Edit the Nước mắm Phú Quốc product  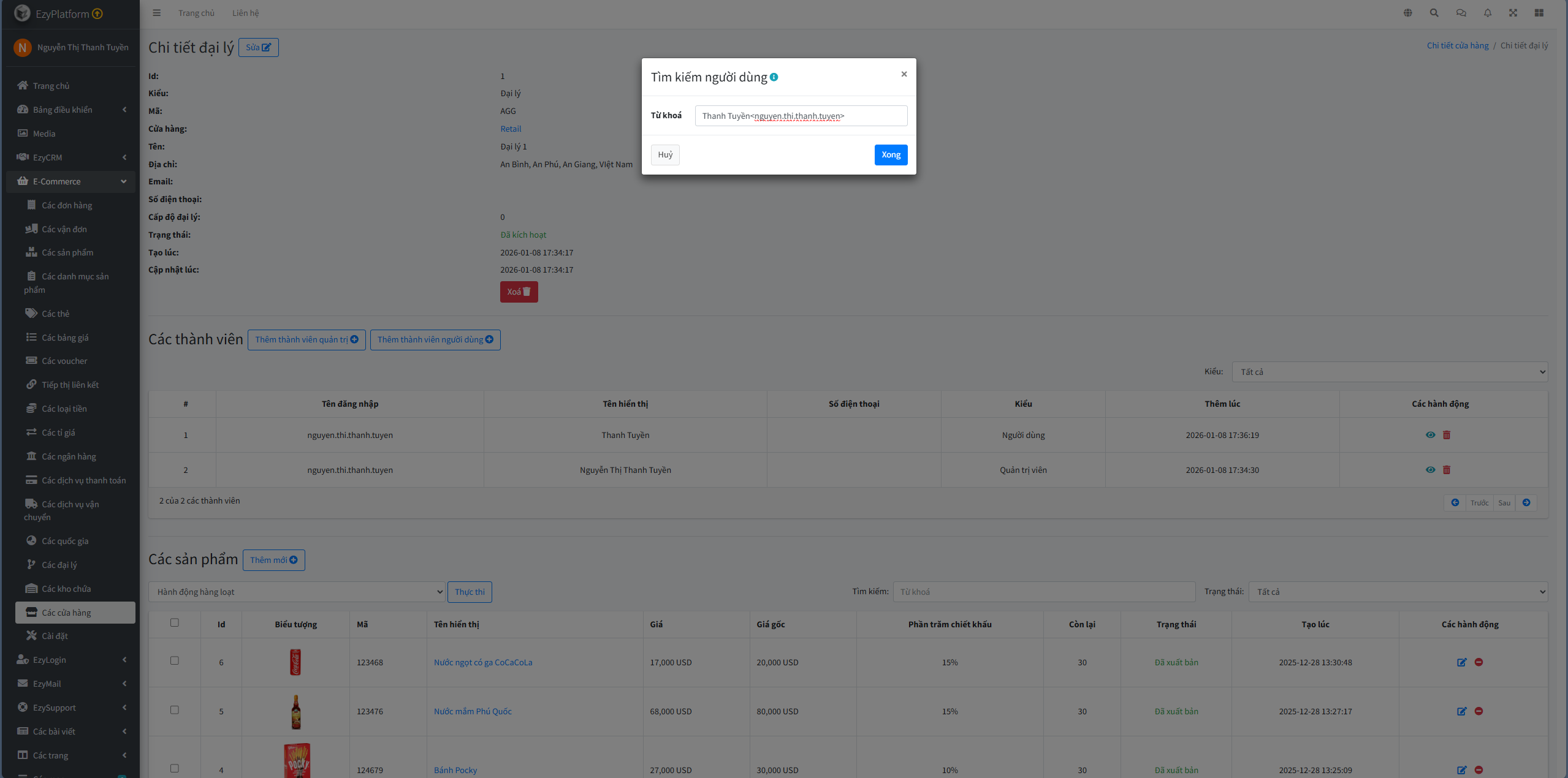click(1462, 711)
